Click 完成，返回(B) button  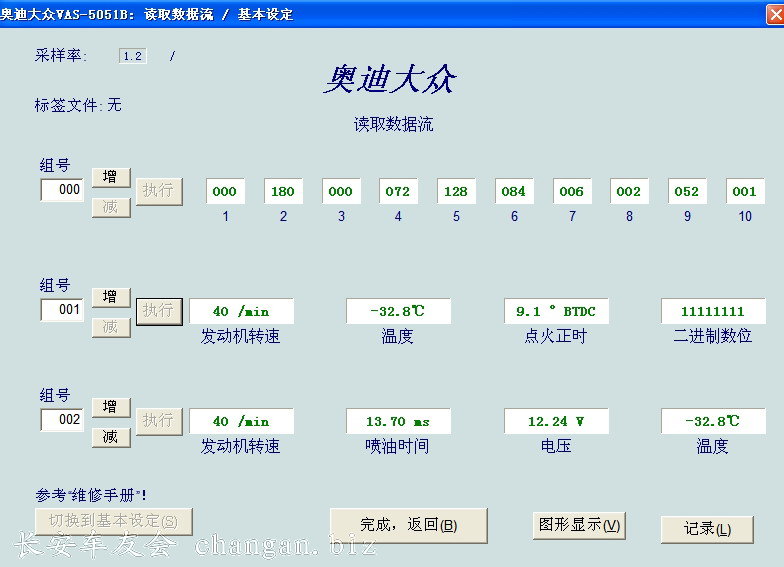tap(408, 526)
